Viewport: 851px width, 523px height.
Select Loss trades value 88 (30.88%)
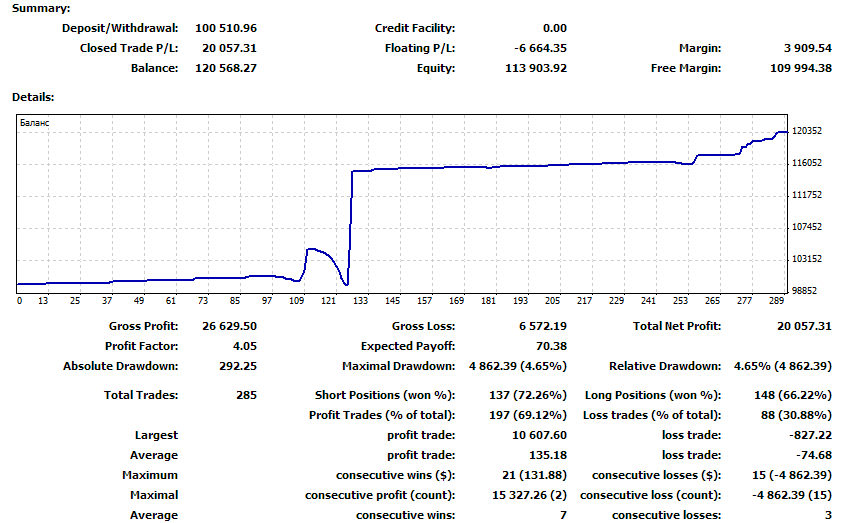[x=796, y=415]
